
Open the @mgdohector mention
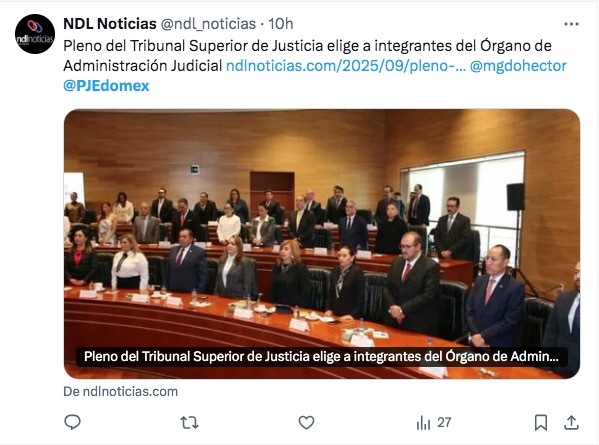[518, 66]
